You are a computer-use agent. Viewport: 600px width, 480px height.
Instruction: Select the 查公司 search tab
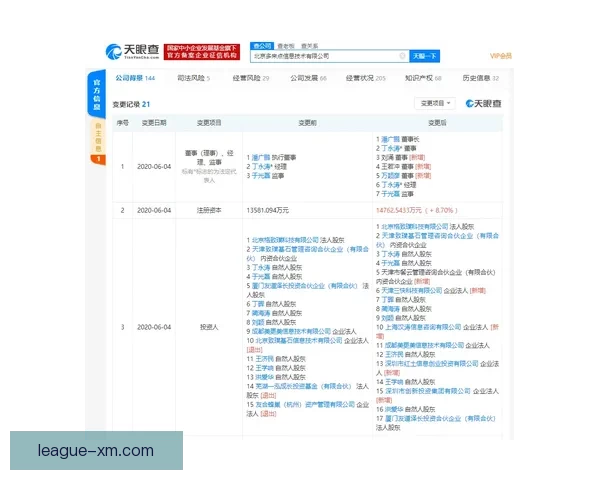click(262, 46)
